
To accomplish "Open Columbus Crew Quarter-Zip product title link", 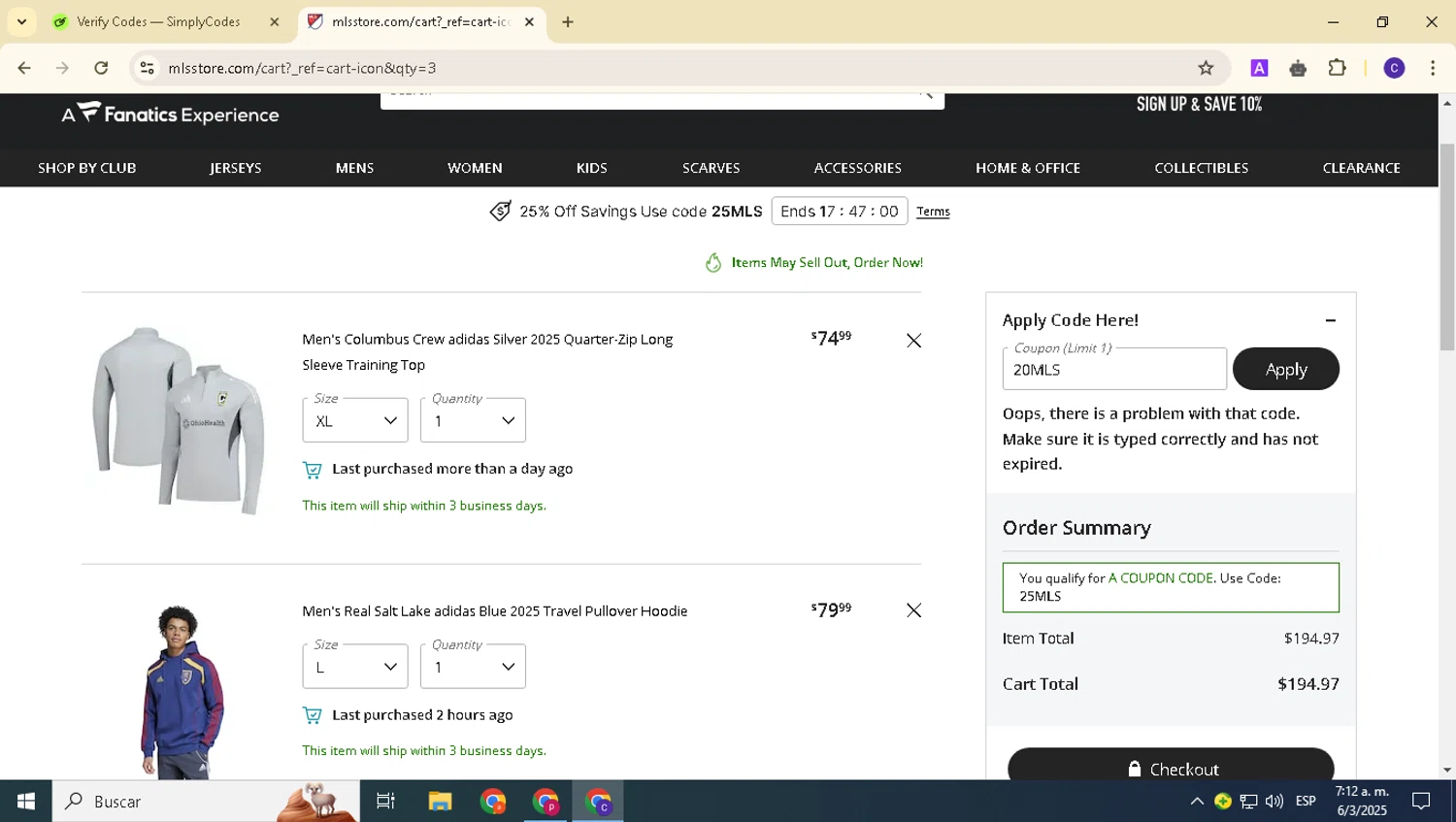I will coord(487,352).
